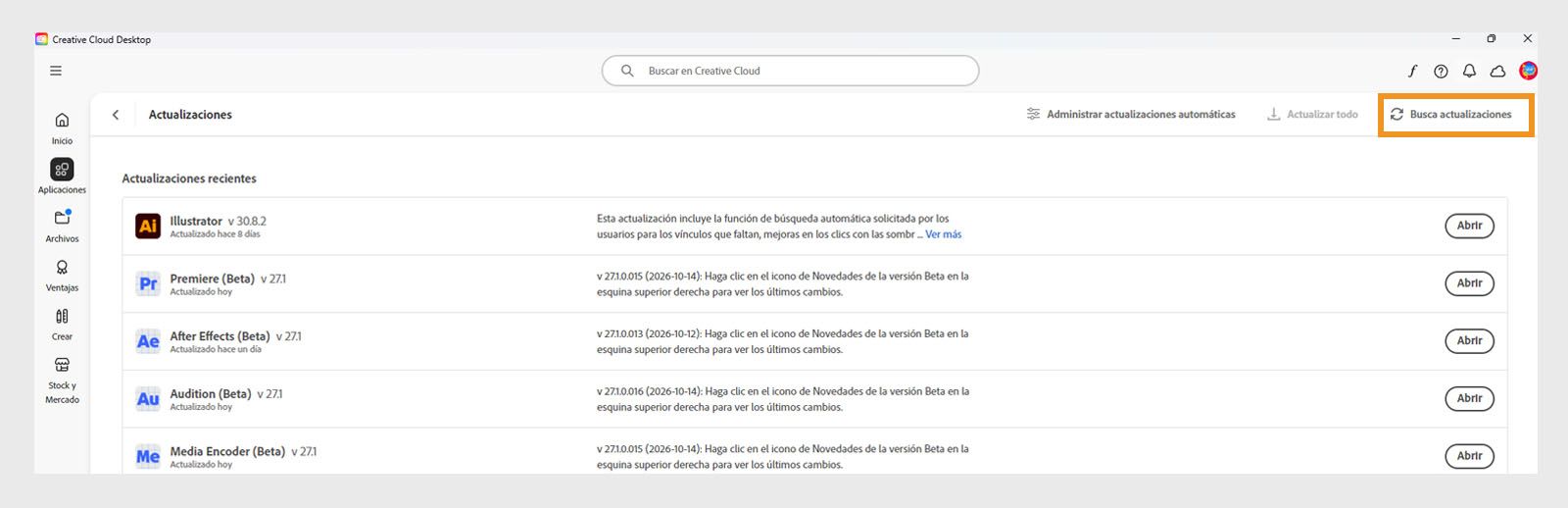The height and width of the screenshot is (508, 1568).
Task: Click the Illustrator app icon
Action: click(148, 226)
